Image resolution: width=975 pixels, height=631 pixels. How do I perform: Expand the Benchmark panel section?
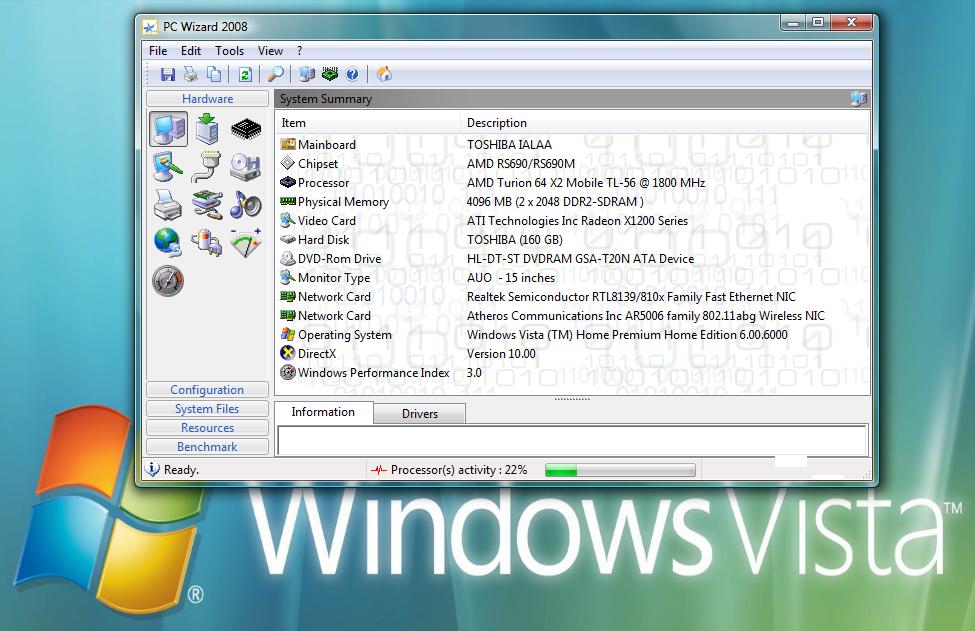pyautogui.click(x=207, y=447)
